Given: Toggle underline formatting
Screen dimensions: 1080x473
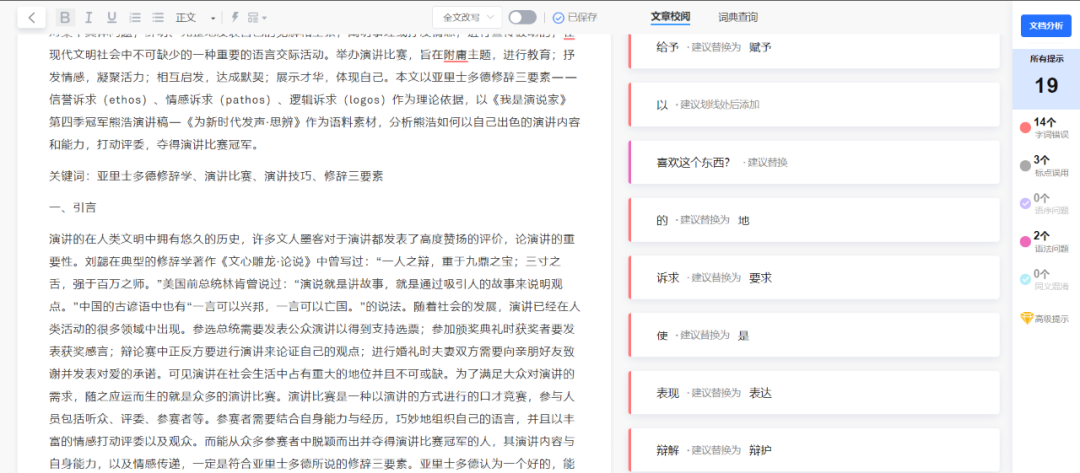Looking at the screenshot, I should [x=112, y=17].
